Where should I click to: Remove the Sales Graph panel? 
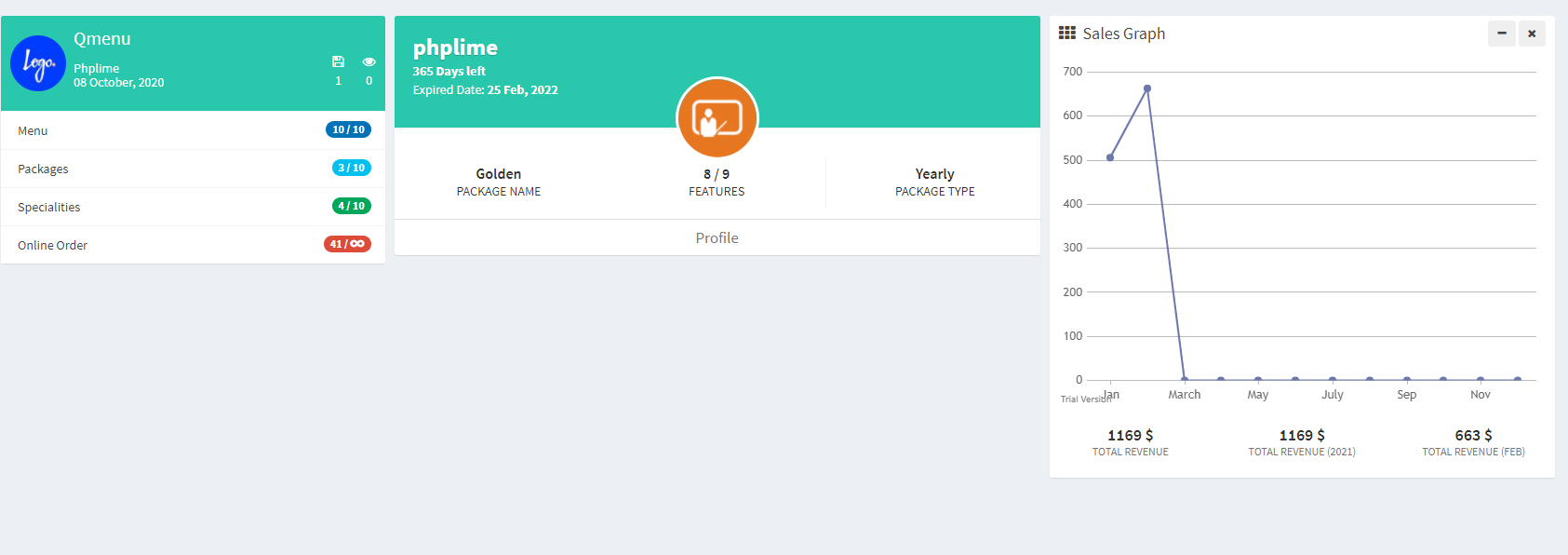click(x=1532, y=34)
